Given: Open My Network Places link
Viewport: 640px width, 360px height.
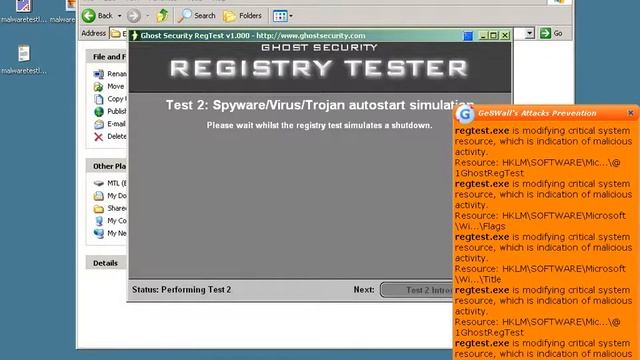Looking at the screenshot, I should click(110, 233).
